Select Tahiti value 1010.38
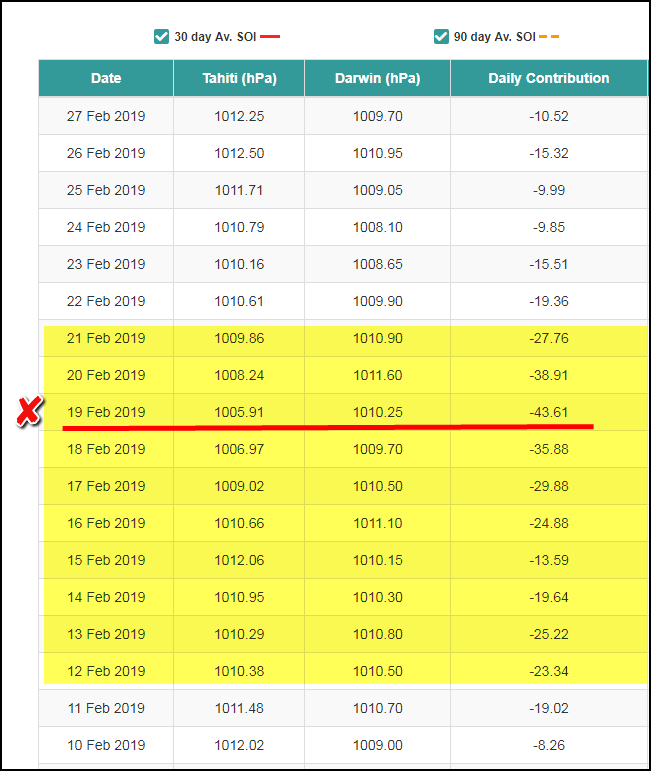This screenshot has height=771, width=651. click(239, 671)
